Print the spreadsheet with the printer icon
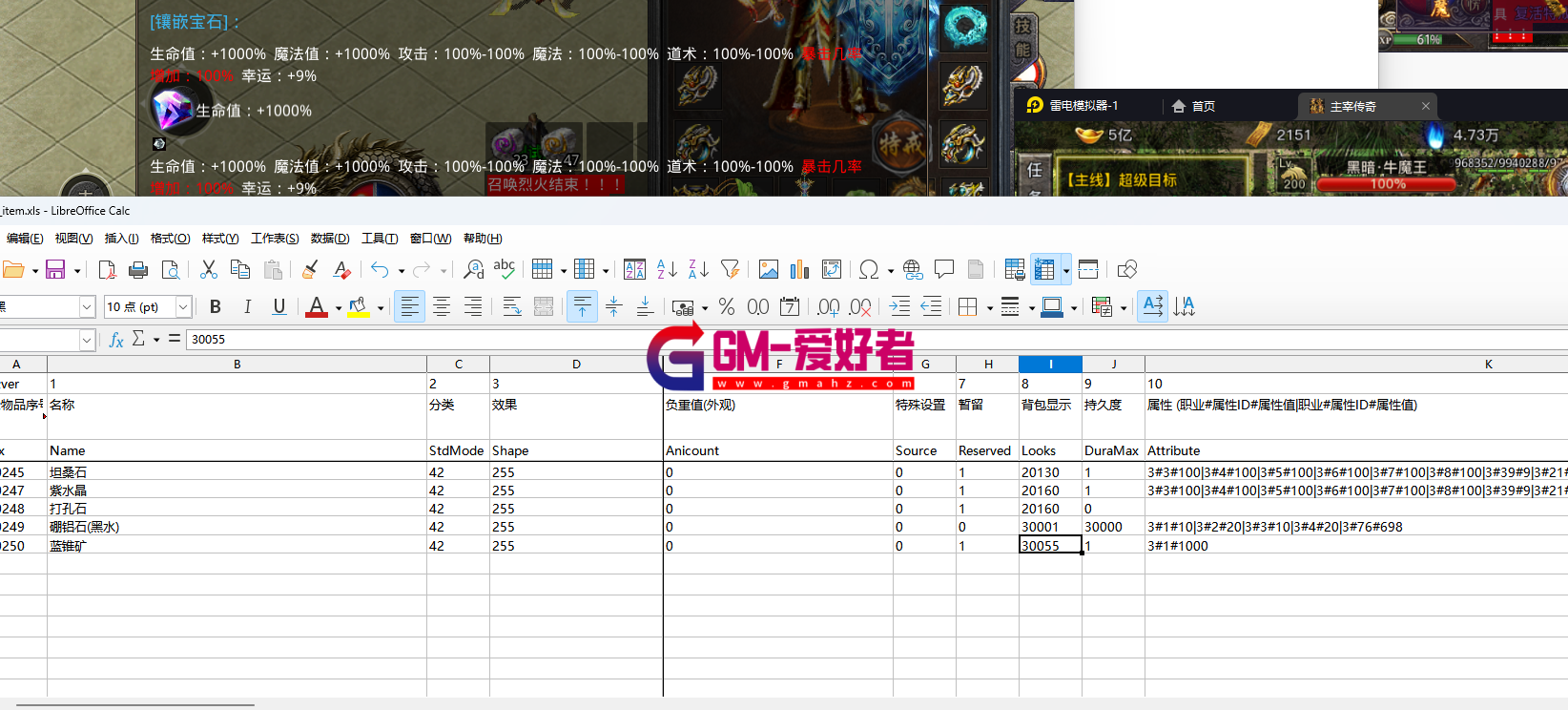1568x710 pixels. pos(138,270)
